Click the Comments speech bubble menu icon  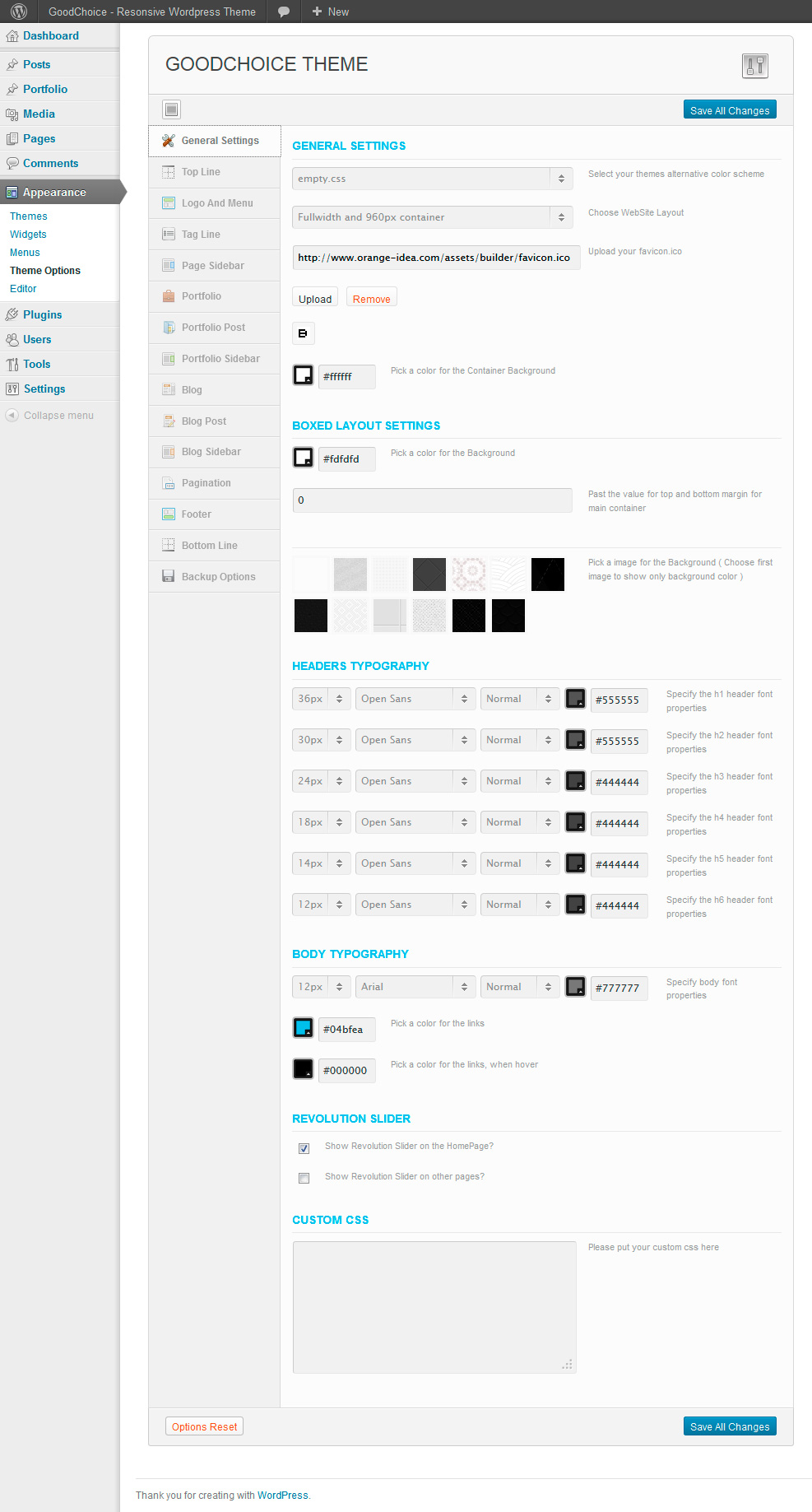click(x=12, y=164)
